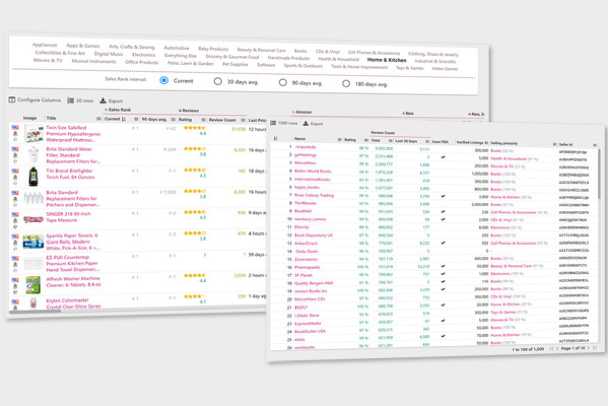Click the 1000 rows icon in seller panel
Screen dimensions: 608x406
pyautogui.click(x=273, y=123)
